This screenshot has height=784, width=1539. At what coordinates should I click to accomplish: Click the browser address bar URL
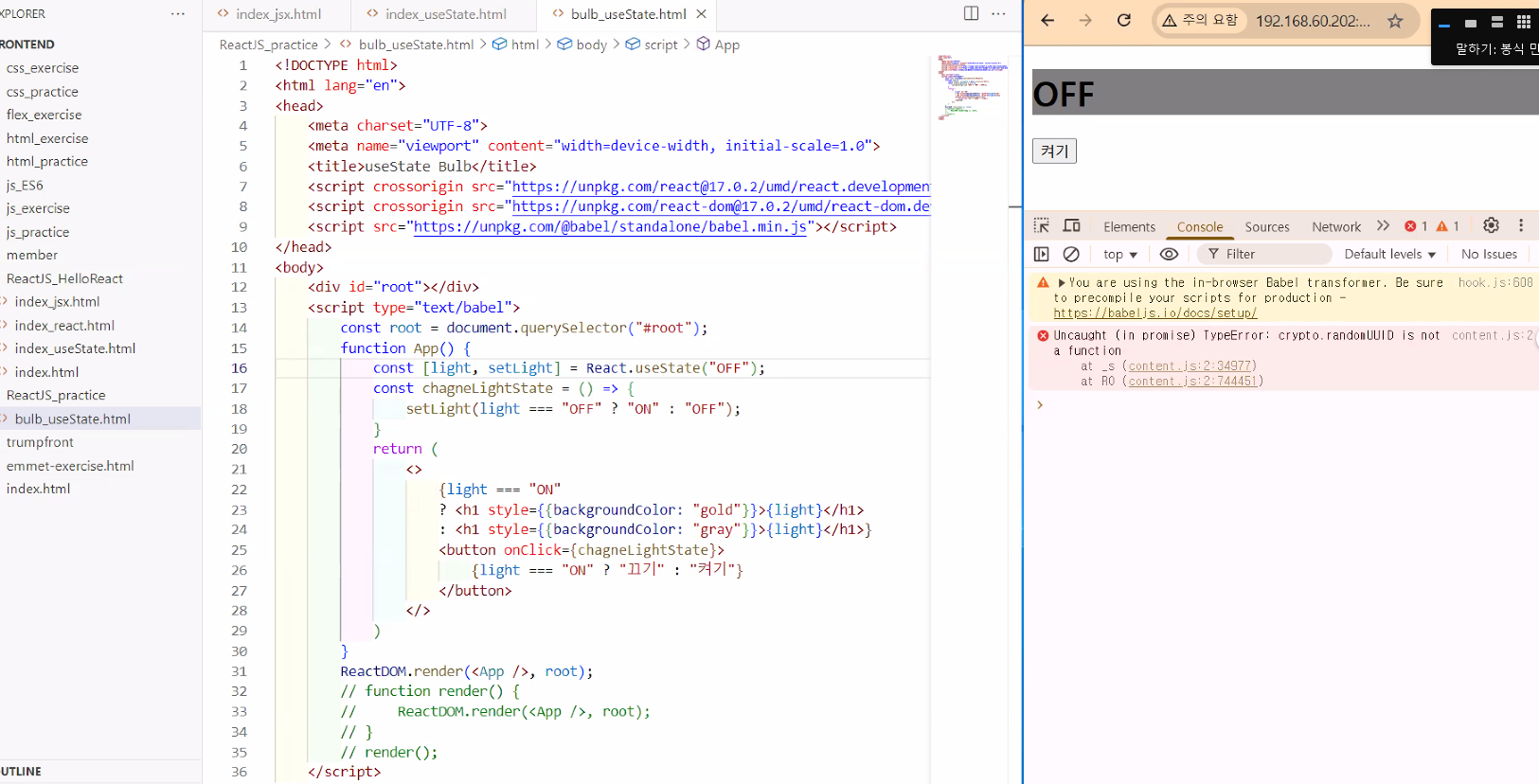(x=1313, y=21)
